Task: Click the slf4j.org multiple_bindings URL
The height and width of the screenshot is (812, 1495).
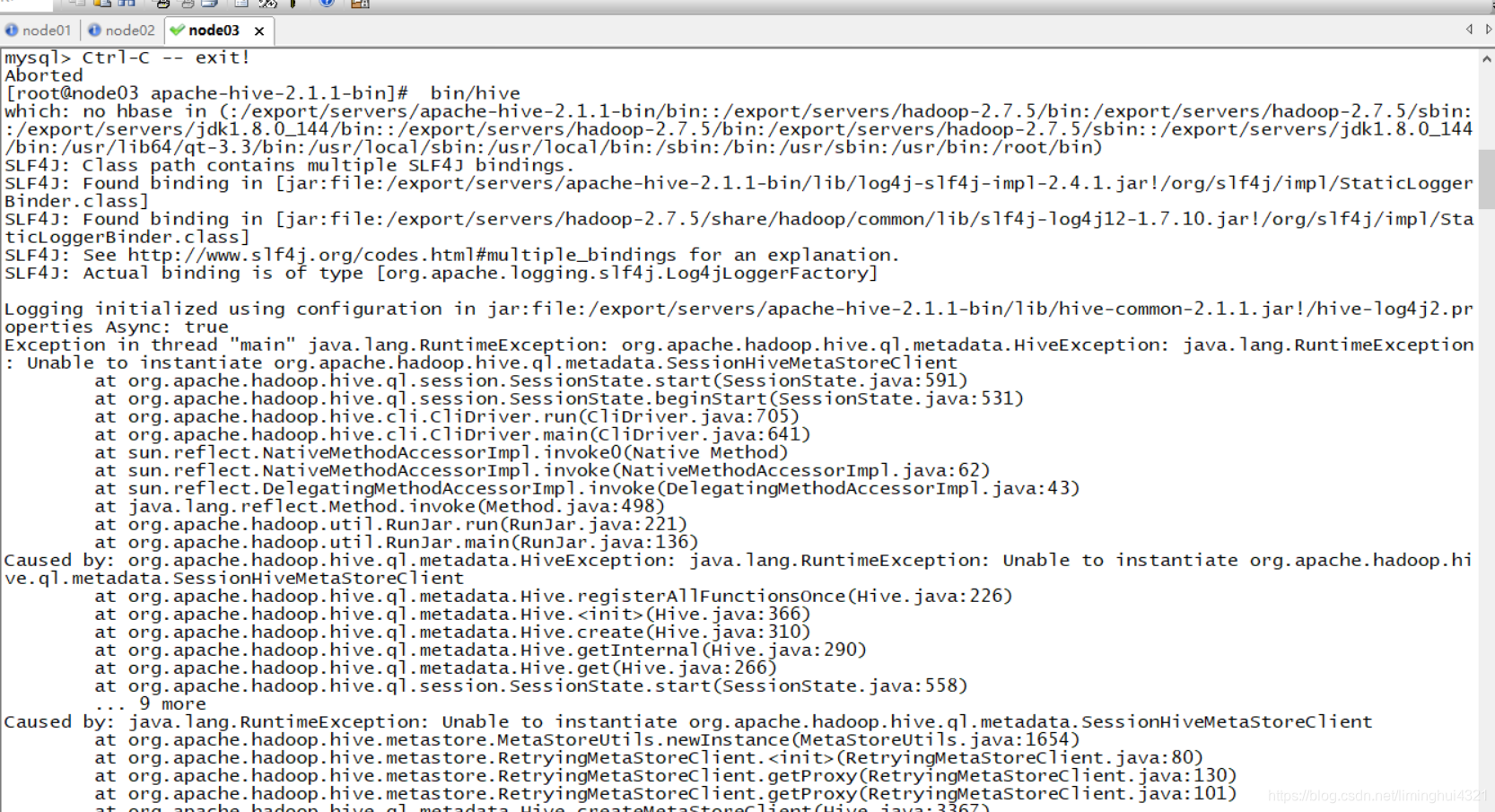Action: click(x=402, y=255)
